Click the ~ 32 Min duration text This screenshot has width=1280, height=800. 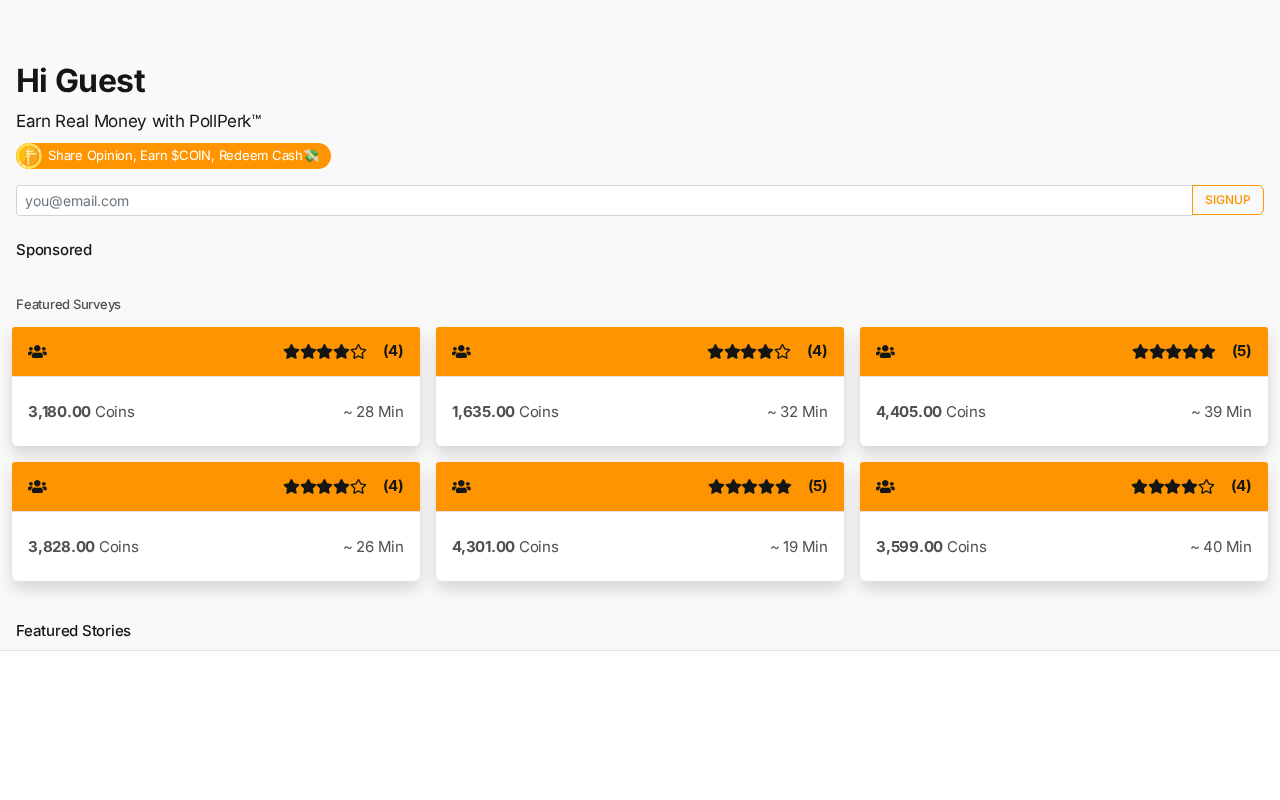click(x=798, y=412)
